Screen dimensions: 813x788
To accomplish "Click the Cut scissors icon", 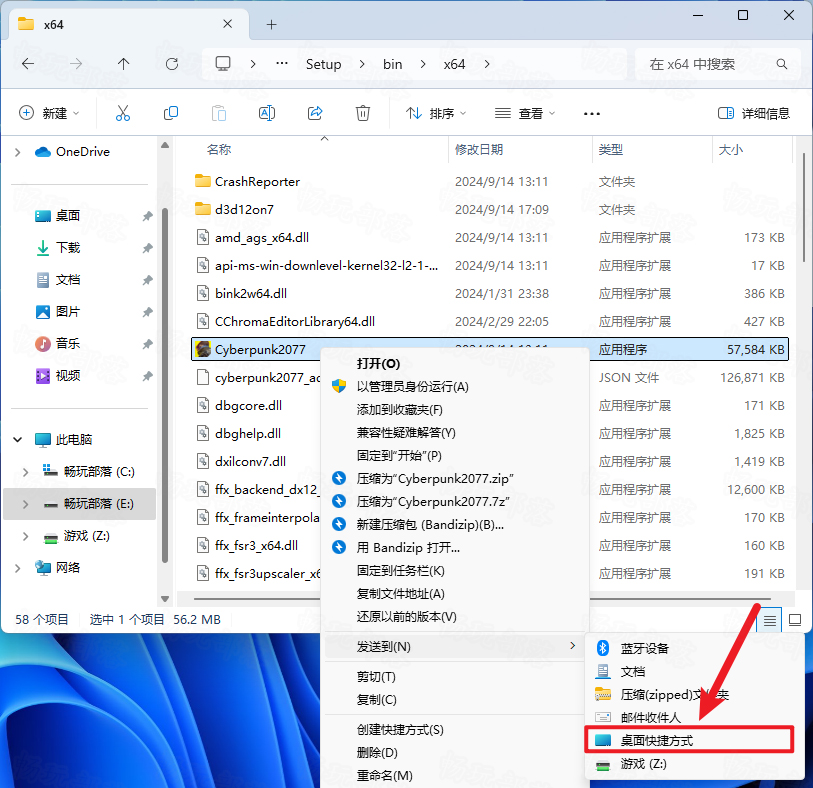I will [x=123, y=113].
